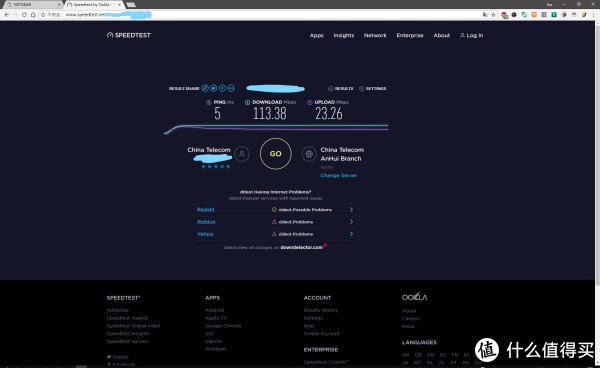Open Results History footer link
This screenshot has height=368, width=600.
(x=321, y=310)
